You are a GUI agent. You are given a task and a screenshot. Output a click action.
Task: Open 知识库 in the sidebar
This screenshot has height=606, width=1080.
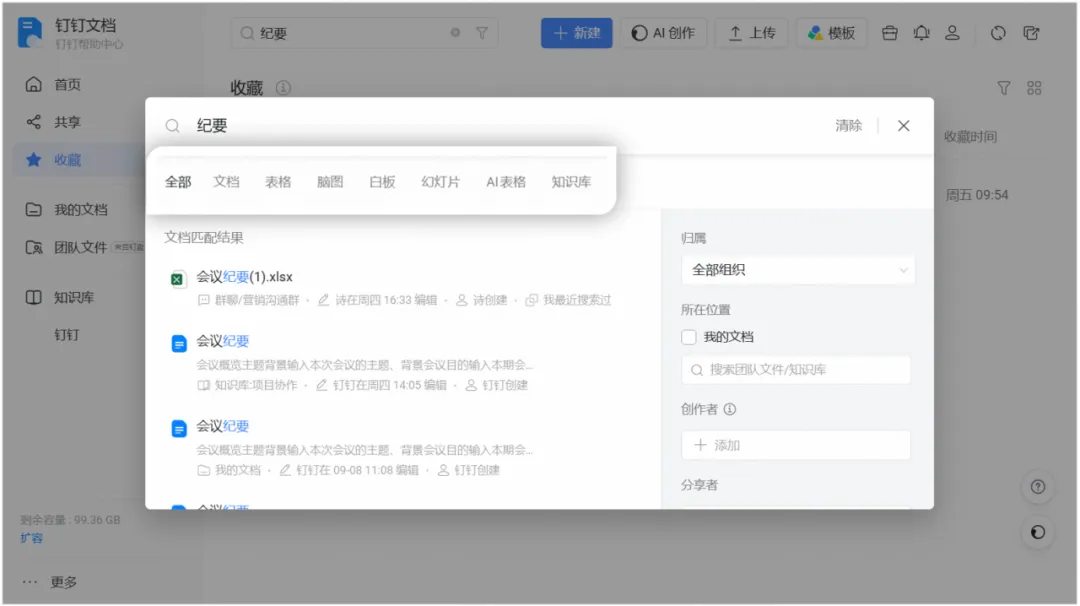click(74, 297)
